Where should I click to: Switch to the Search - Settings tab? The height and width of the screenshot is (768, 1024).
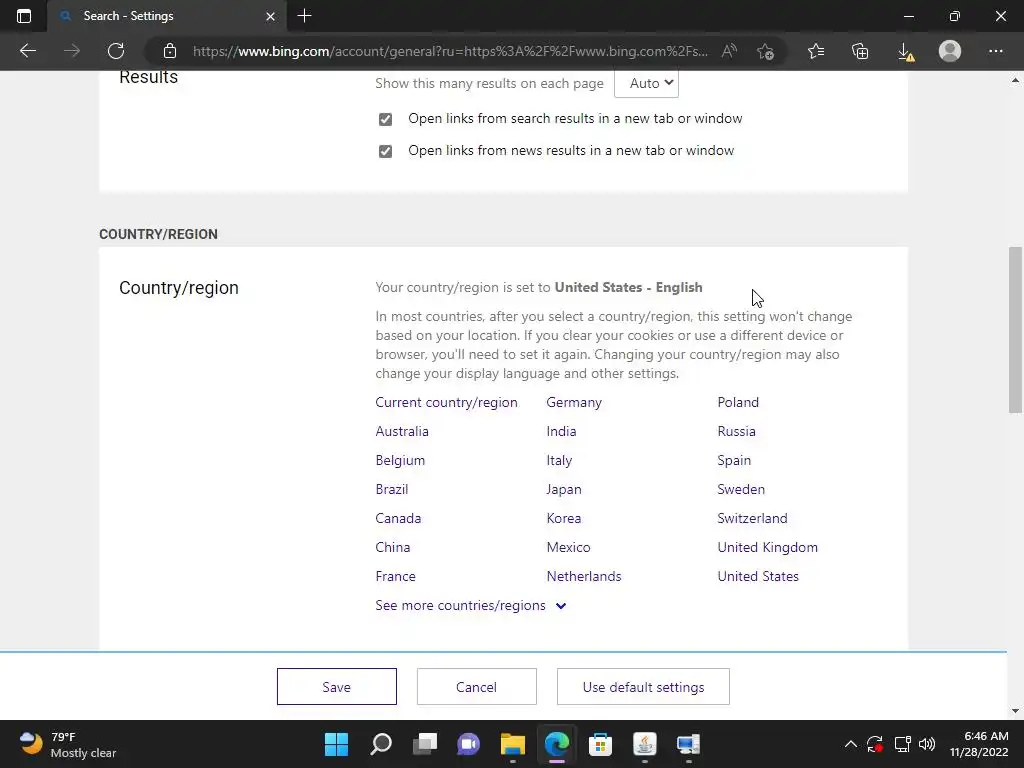167,16
